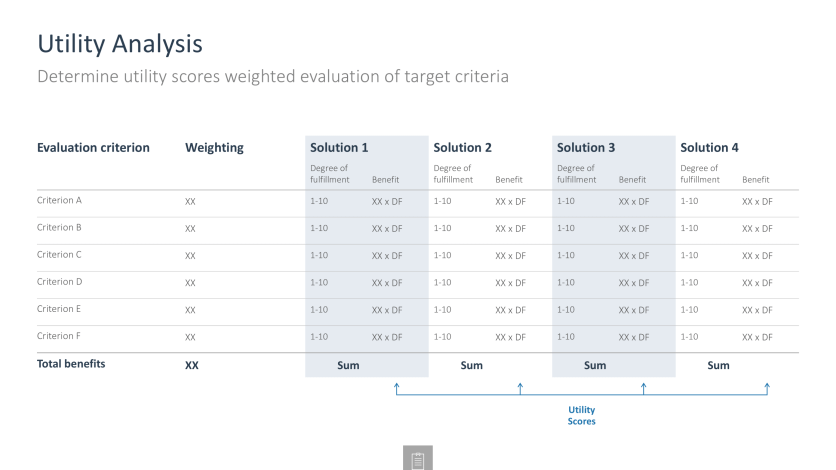Select the Utility Scores label
Image resolution: width=836 pixels, height=470 pixels.
point(581,415)
